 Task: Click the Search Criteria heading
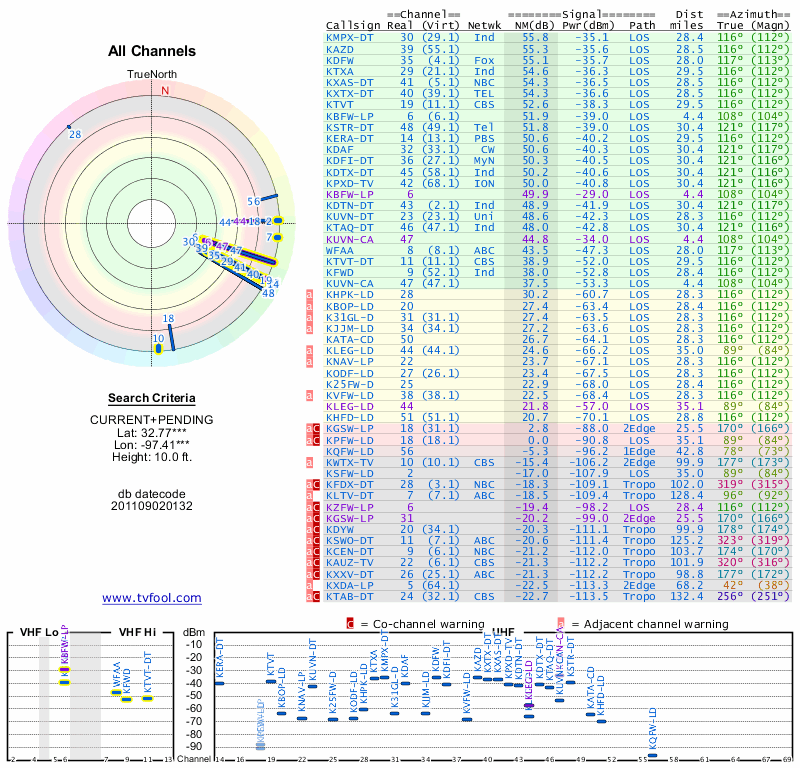[x=152, y=398]
